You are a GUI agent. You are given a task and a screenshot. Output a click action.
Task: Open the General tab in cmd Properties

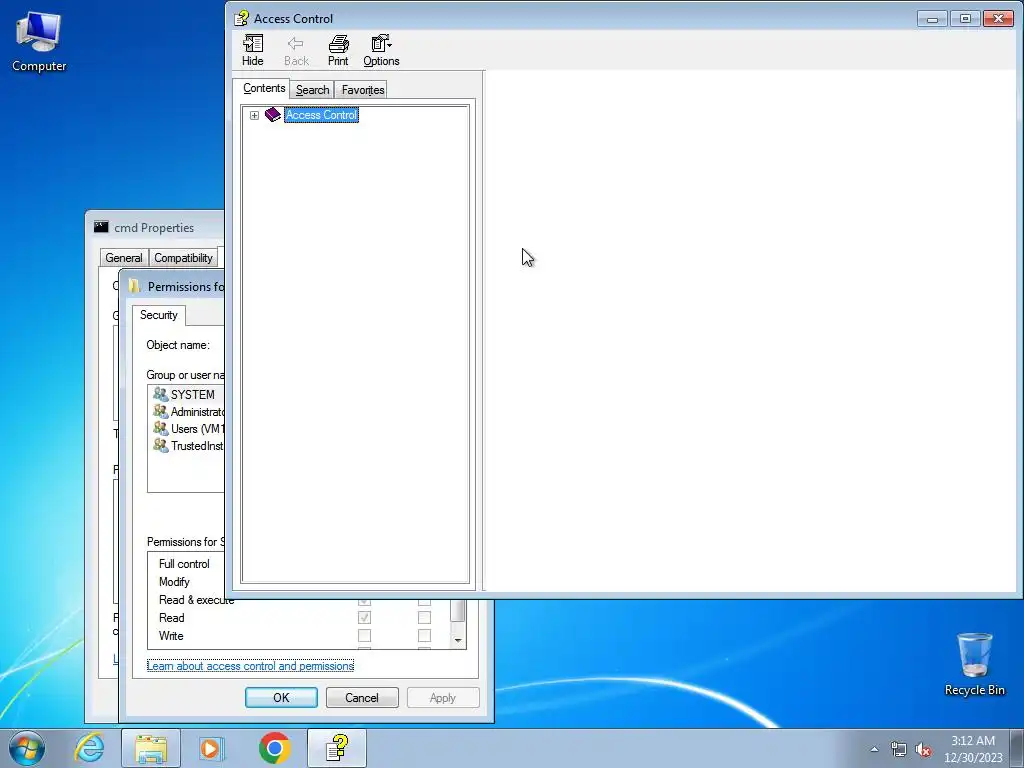(123, 258)
